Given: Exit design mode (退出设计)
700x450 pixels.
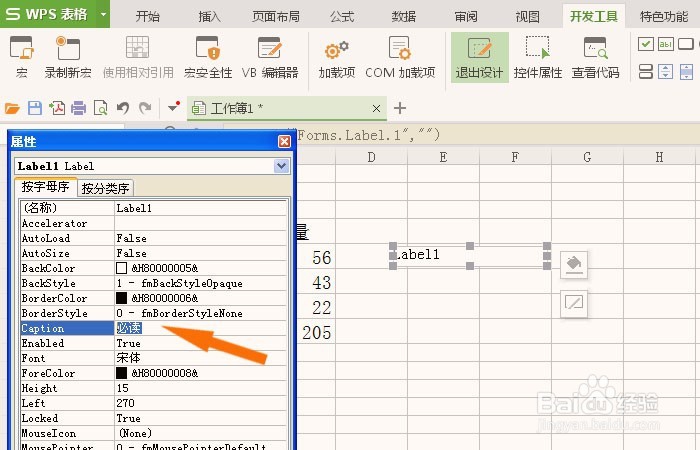Looking at the screenshot, I should point(479,57).
